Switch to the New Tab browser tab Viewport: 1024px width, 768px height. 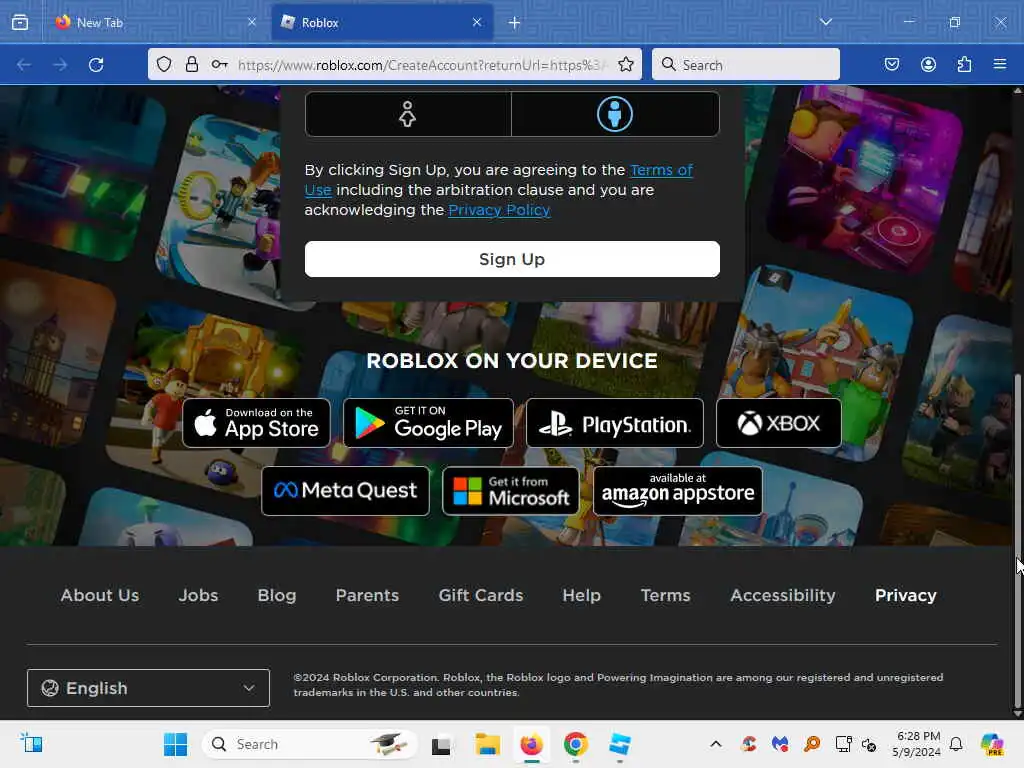[x=153, y=22]
